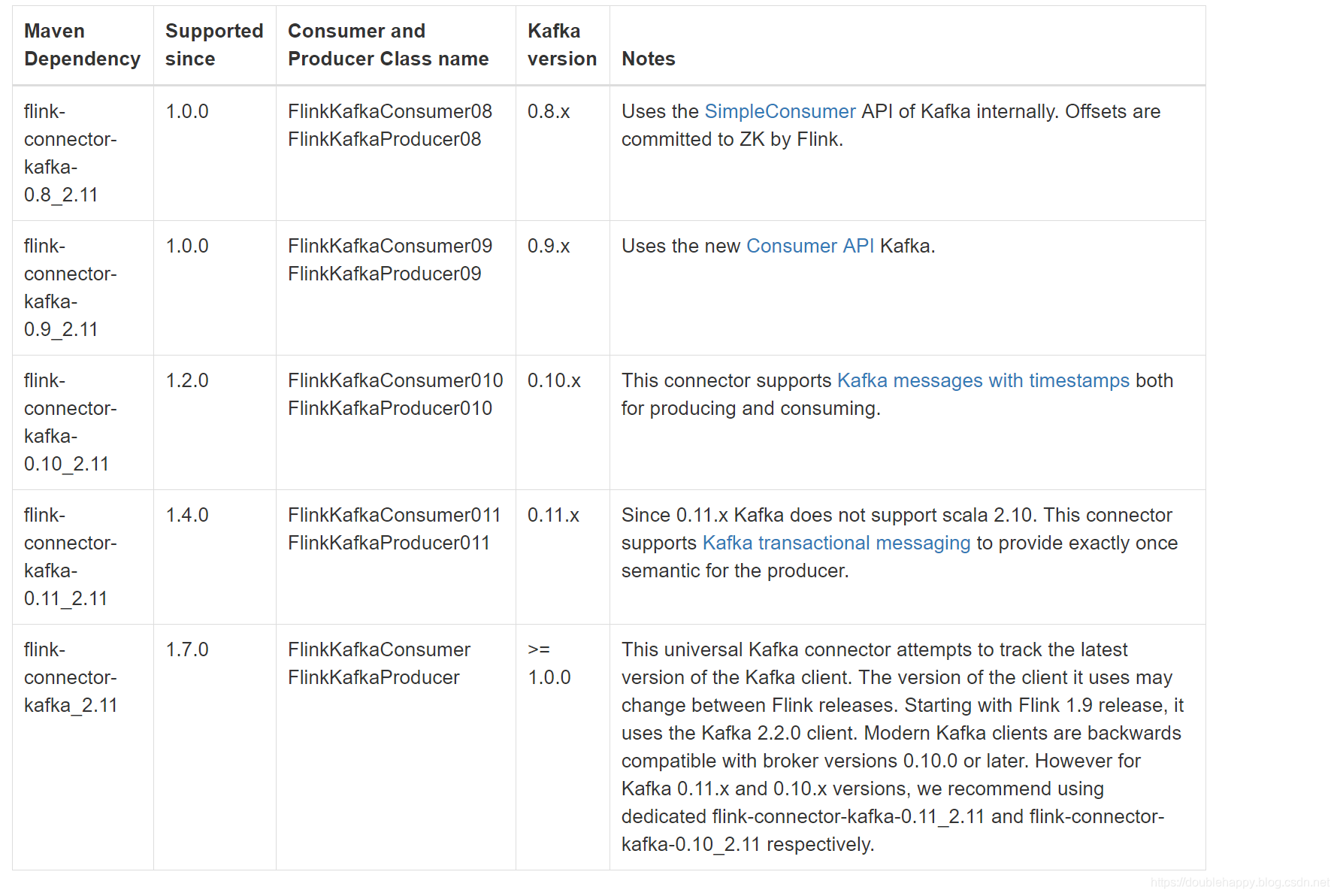Screen dimensions: 1337x896
Task: Click Consumer and Producer Class name header
Action: tap(388, 45)
